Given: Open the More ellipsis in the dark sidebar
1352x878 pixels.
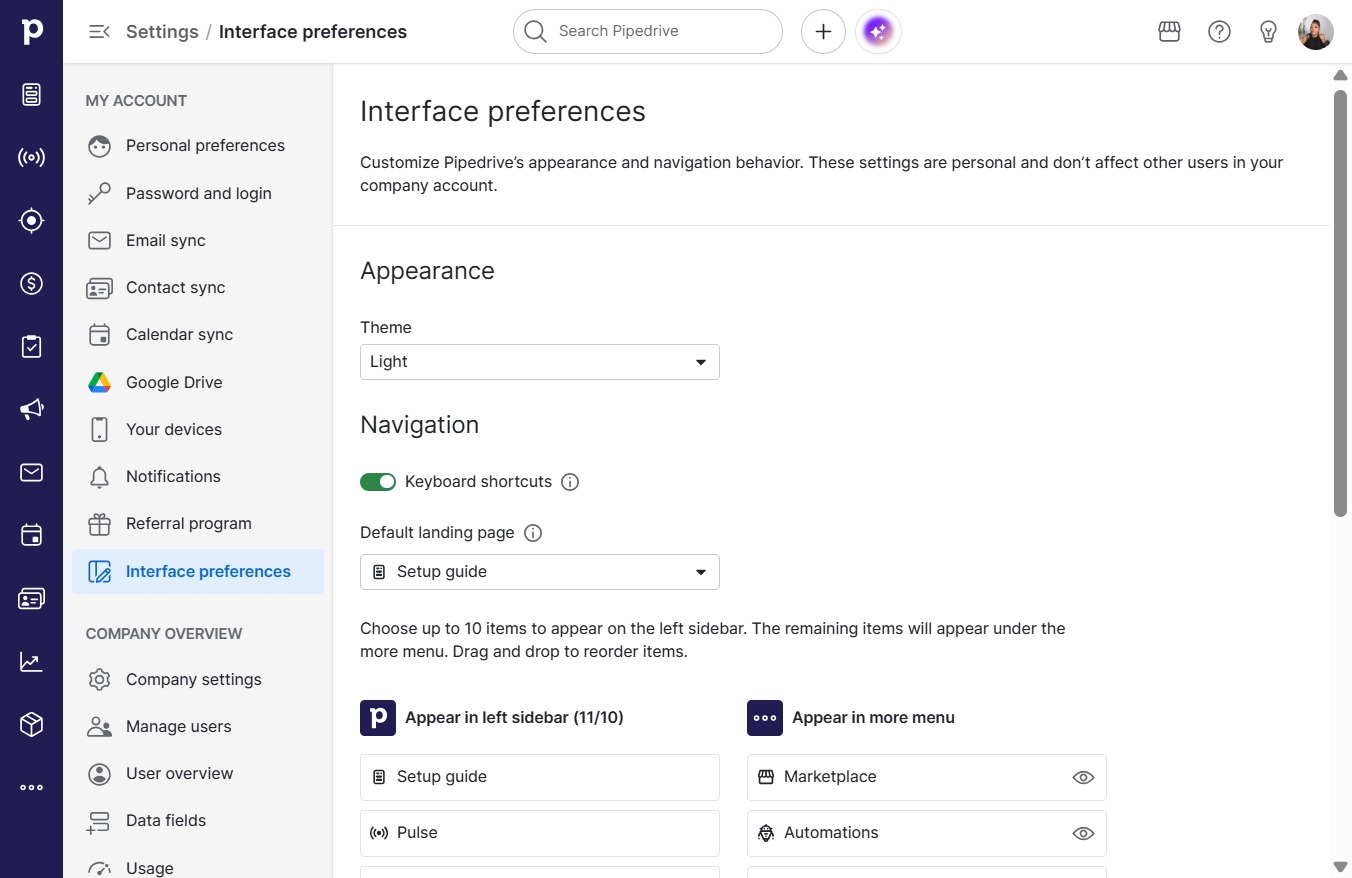Looking at the screenshot, I should [32, 787].
